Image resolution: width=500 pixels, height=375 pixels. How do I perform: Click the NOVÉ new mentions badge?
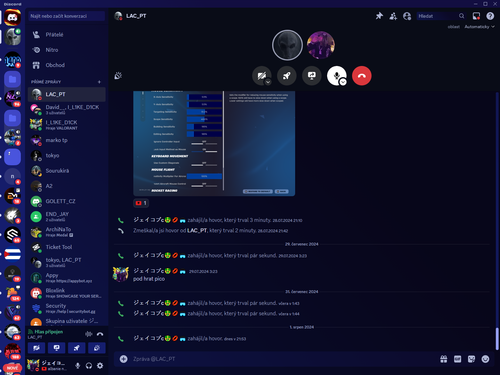[x=13, y=368]
